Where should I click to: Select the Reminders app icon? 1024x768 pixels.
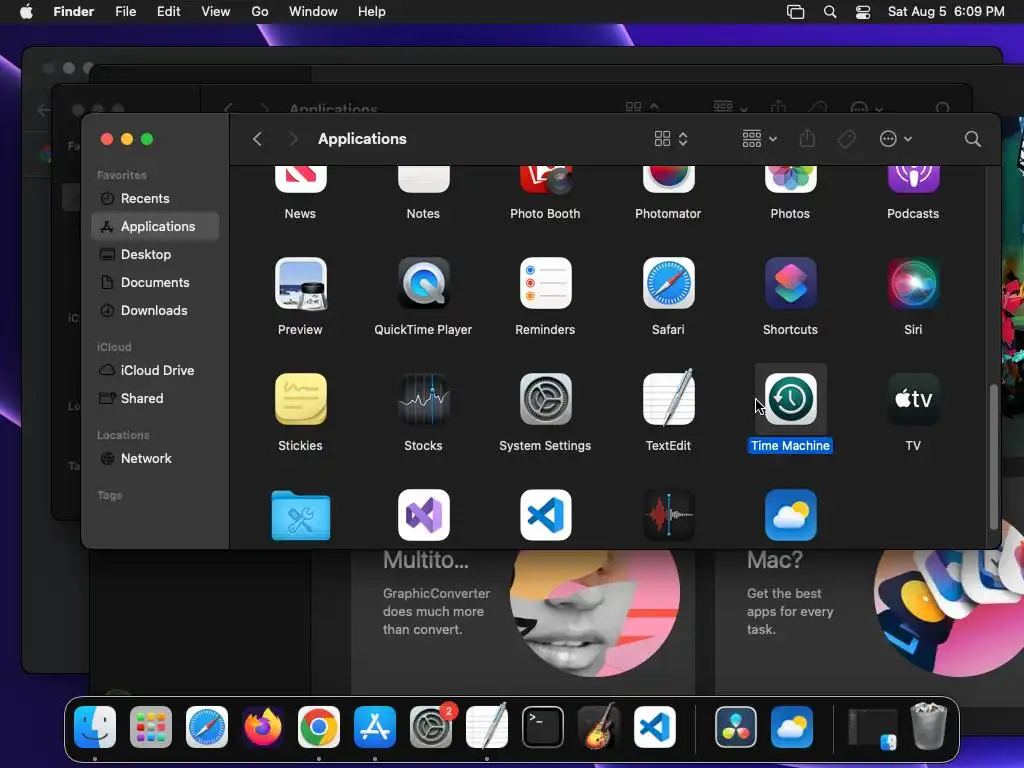click(545, 283)
